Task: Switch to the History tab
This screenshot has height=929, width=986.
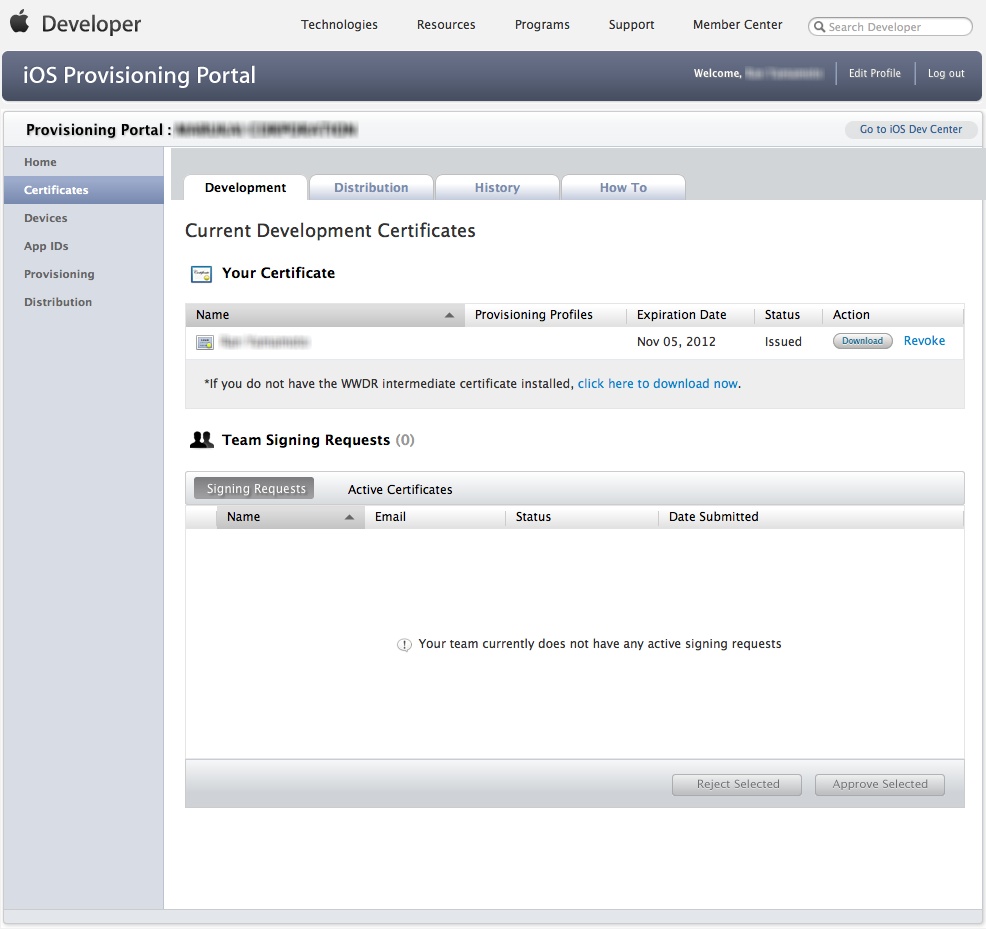Action: tap(497, 187)
